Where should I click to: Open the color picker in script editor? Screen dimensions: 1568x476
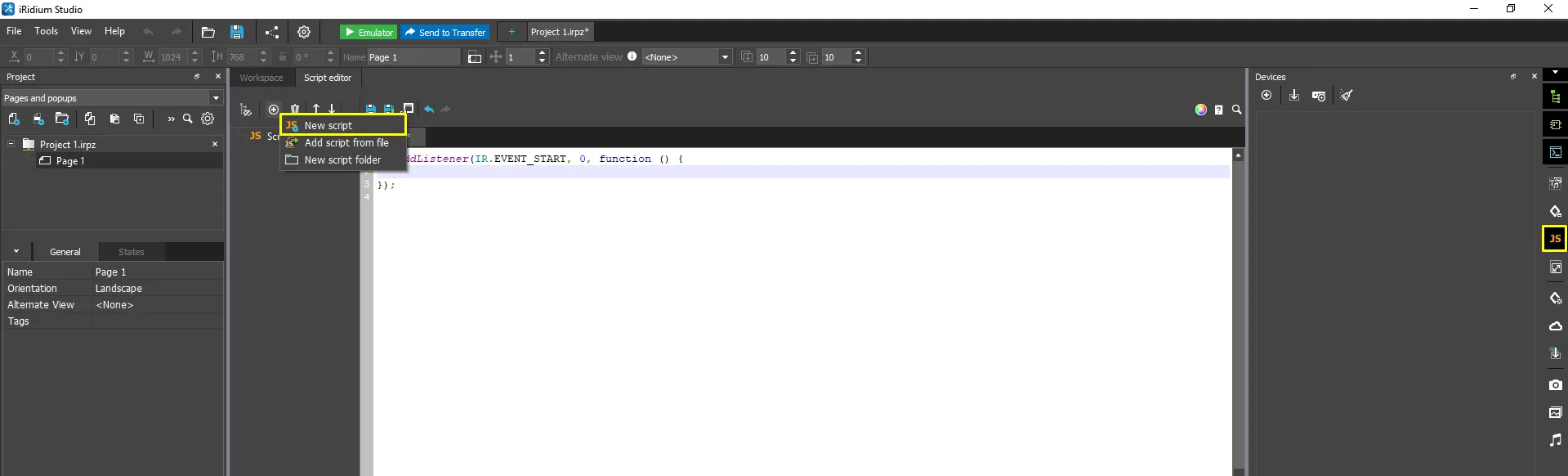(1200, 110)
